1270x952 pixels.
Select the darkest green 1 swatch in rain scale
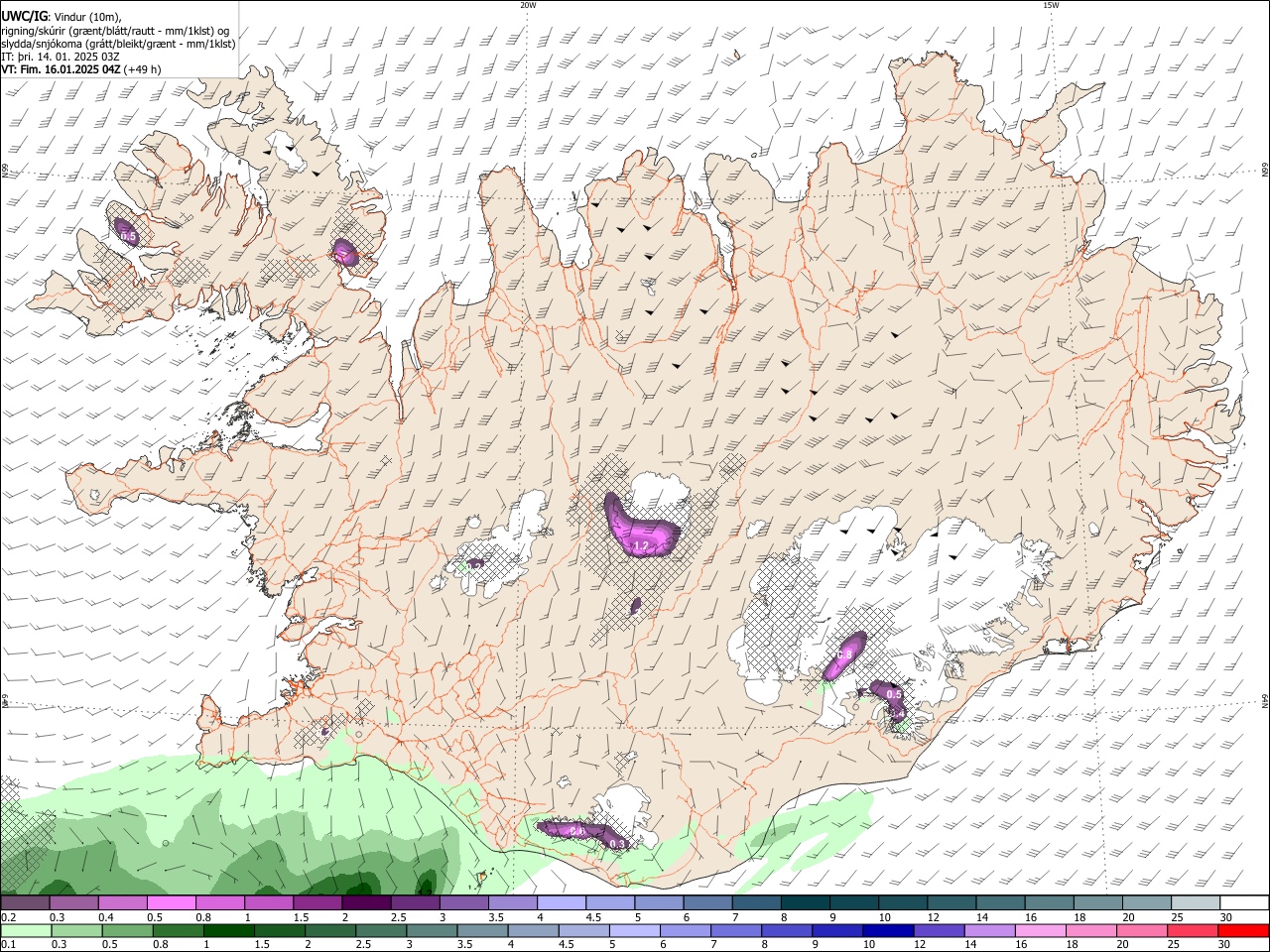coord(228,930)
